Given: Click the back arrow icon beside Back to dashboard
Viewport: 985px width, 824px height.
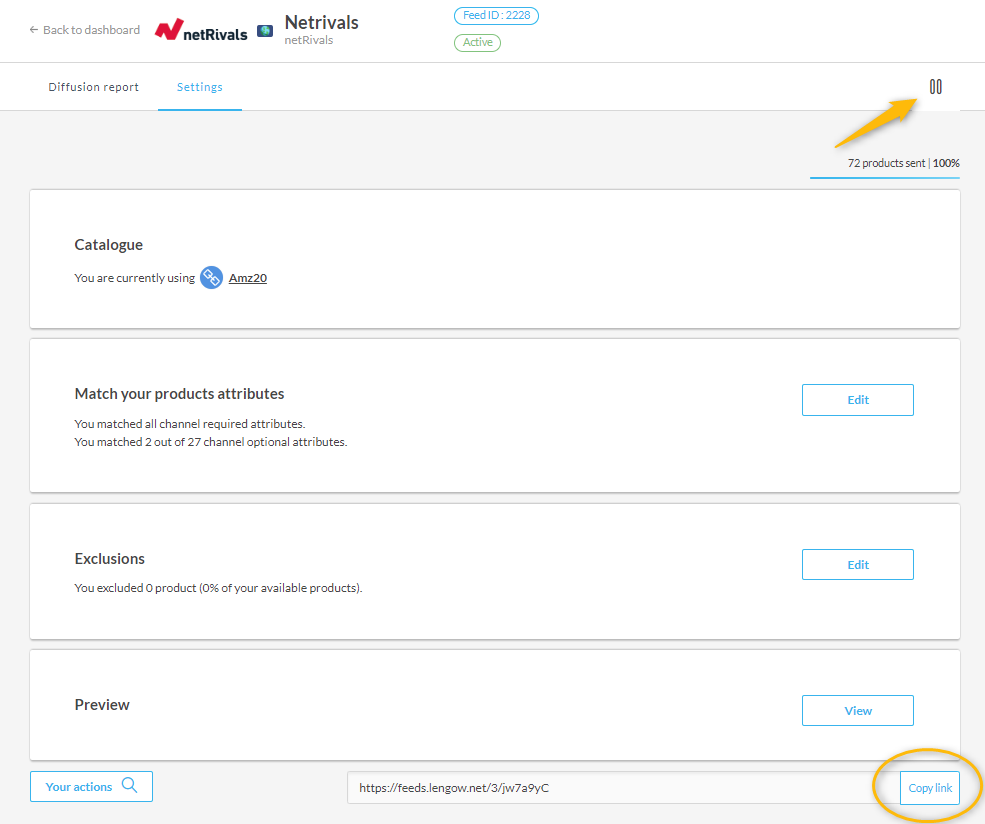Looking at the screenshot, I should [x=34, y=30].
